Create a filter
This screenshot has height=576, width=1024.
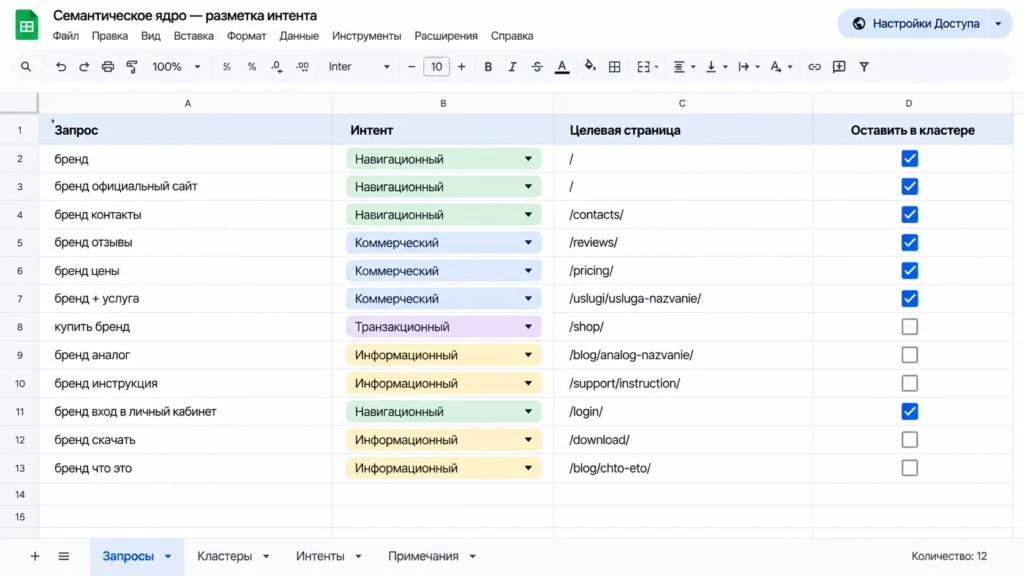click(864, 67)
